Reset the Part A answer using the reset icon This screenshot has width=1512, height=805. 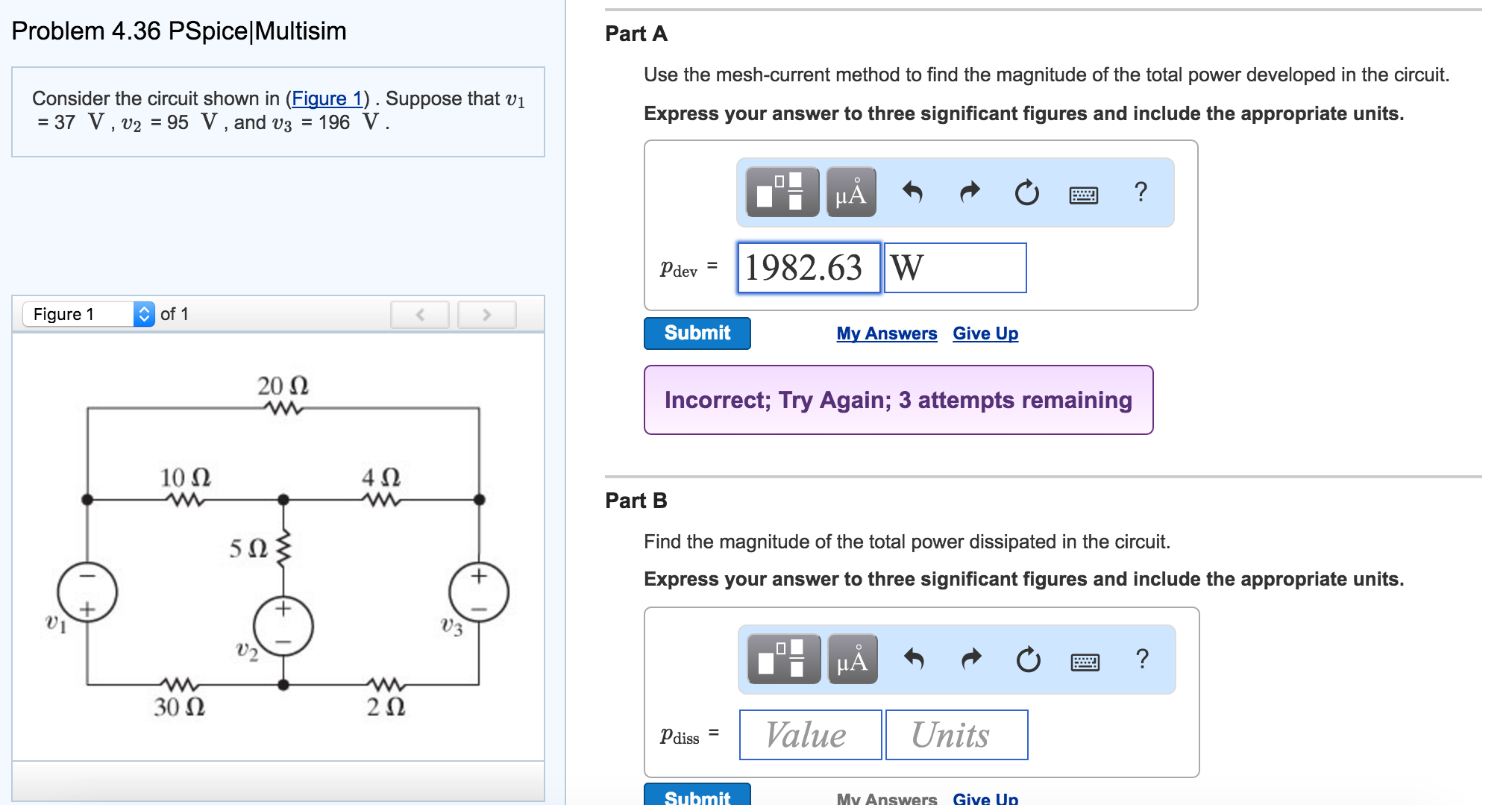1026,192
